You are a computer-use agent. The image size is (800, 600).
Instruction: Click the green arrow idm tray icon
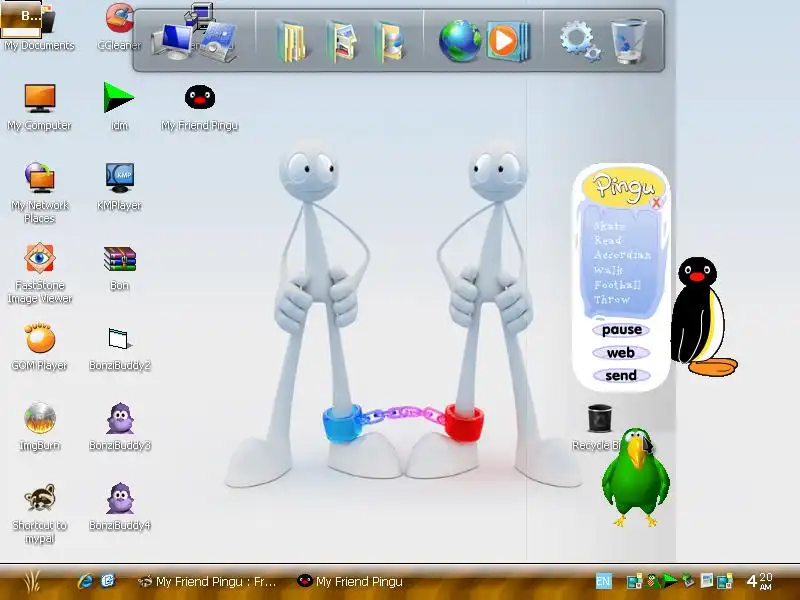click(669, 581)
